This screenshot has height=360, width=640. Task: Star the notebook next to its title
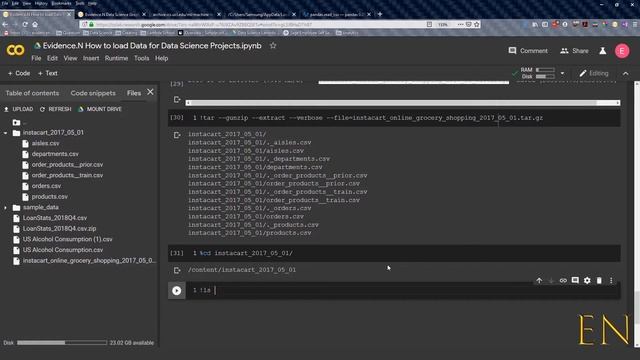coord(273,46)
